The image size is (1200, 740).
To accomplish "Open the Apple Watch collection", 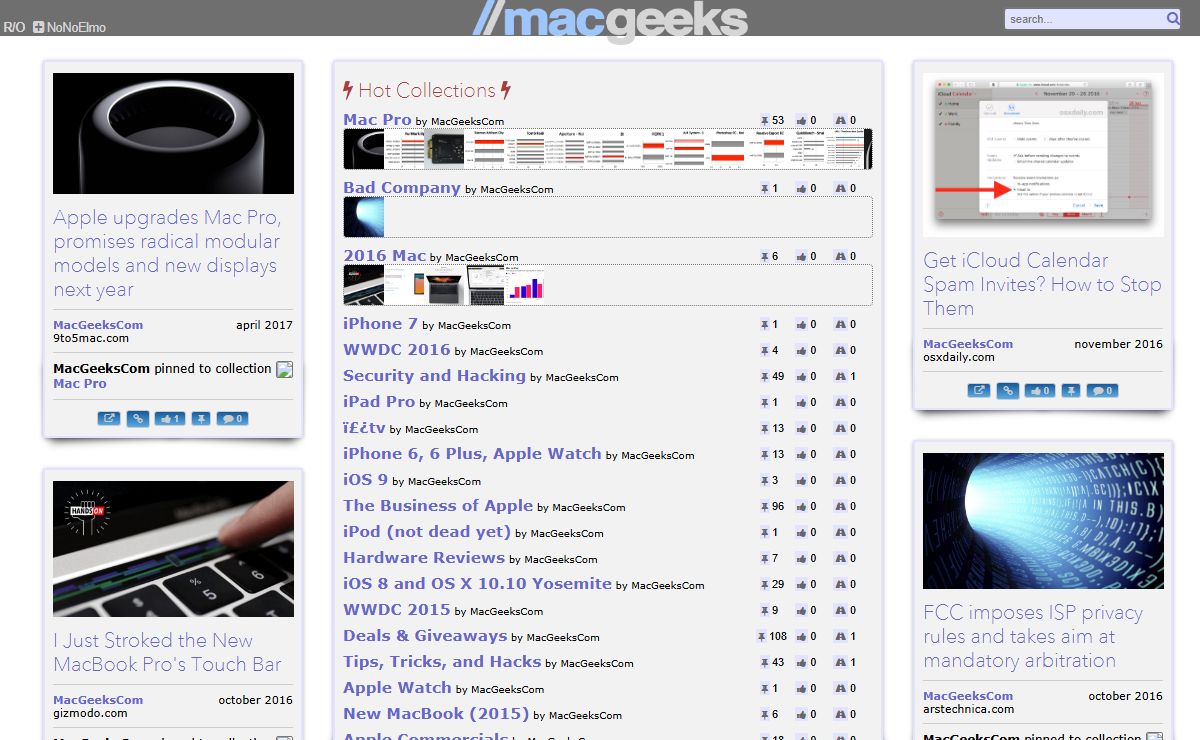I will [x=397, y=687].
